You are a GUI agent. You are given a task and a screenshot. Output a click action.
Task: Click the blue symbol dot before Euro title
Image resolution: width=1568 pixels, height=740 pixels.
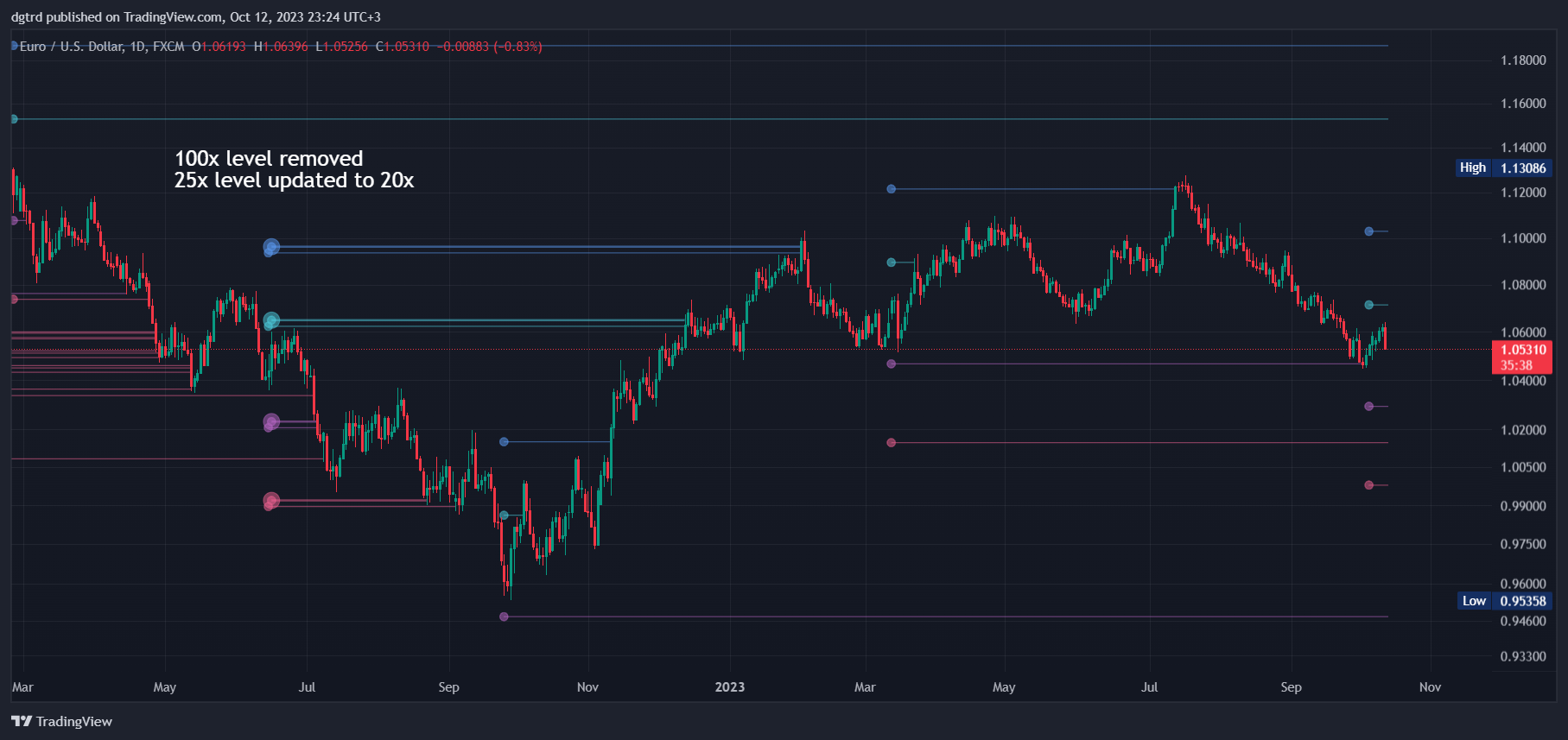pos(14,46)
